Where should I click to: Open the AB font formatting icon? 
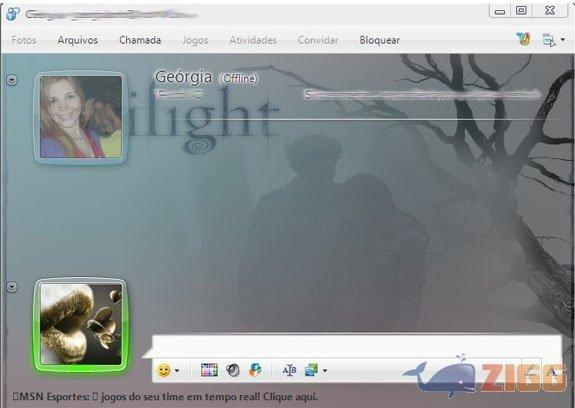point(289,371)
